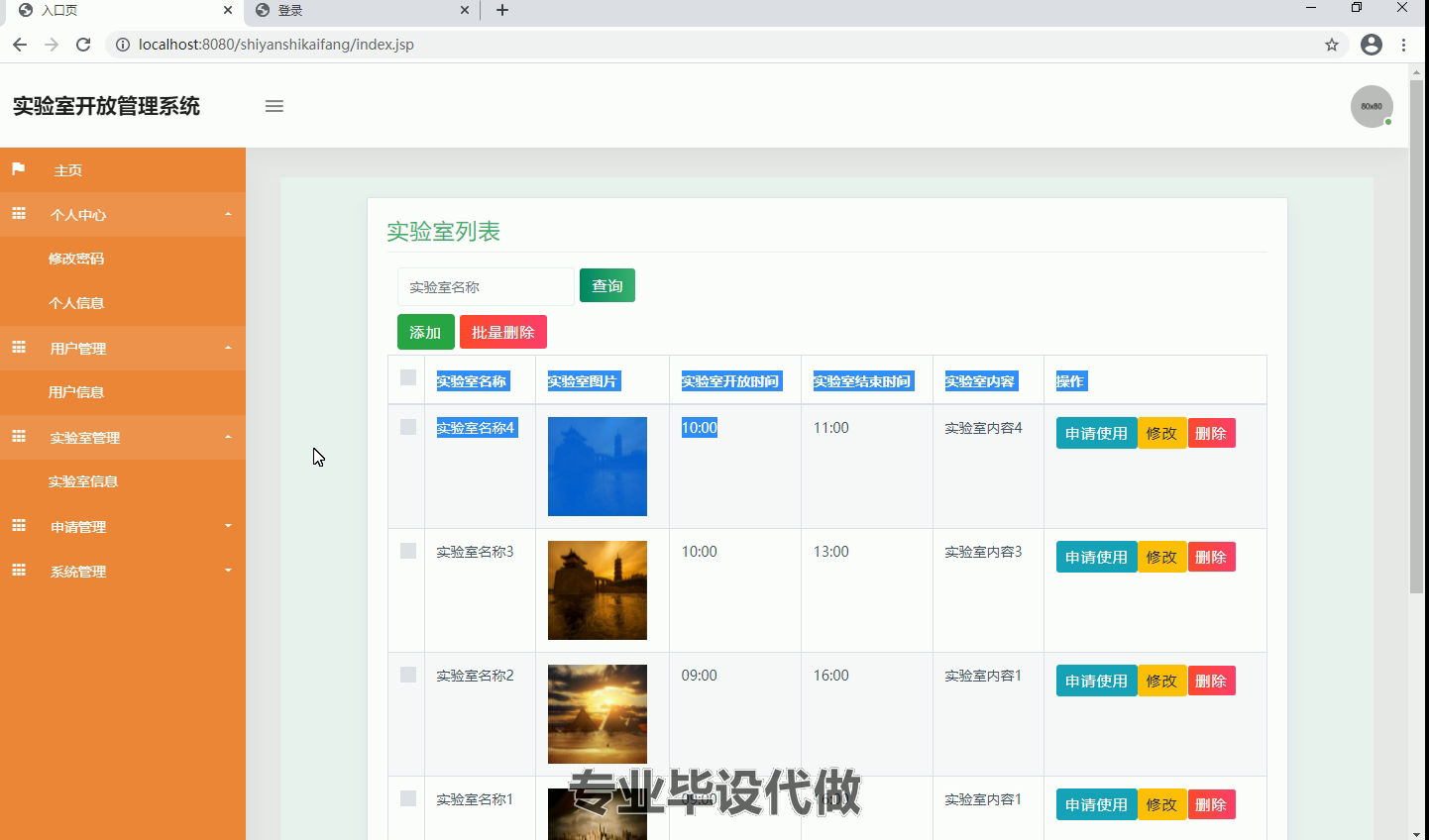Click the red 批量删除 button
This screenshot has height=840, width=1429.
tap(503, 332)
